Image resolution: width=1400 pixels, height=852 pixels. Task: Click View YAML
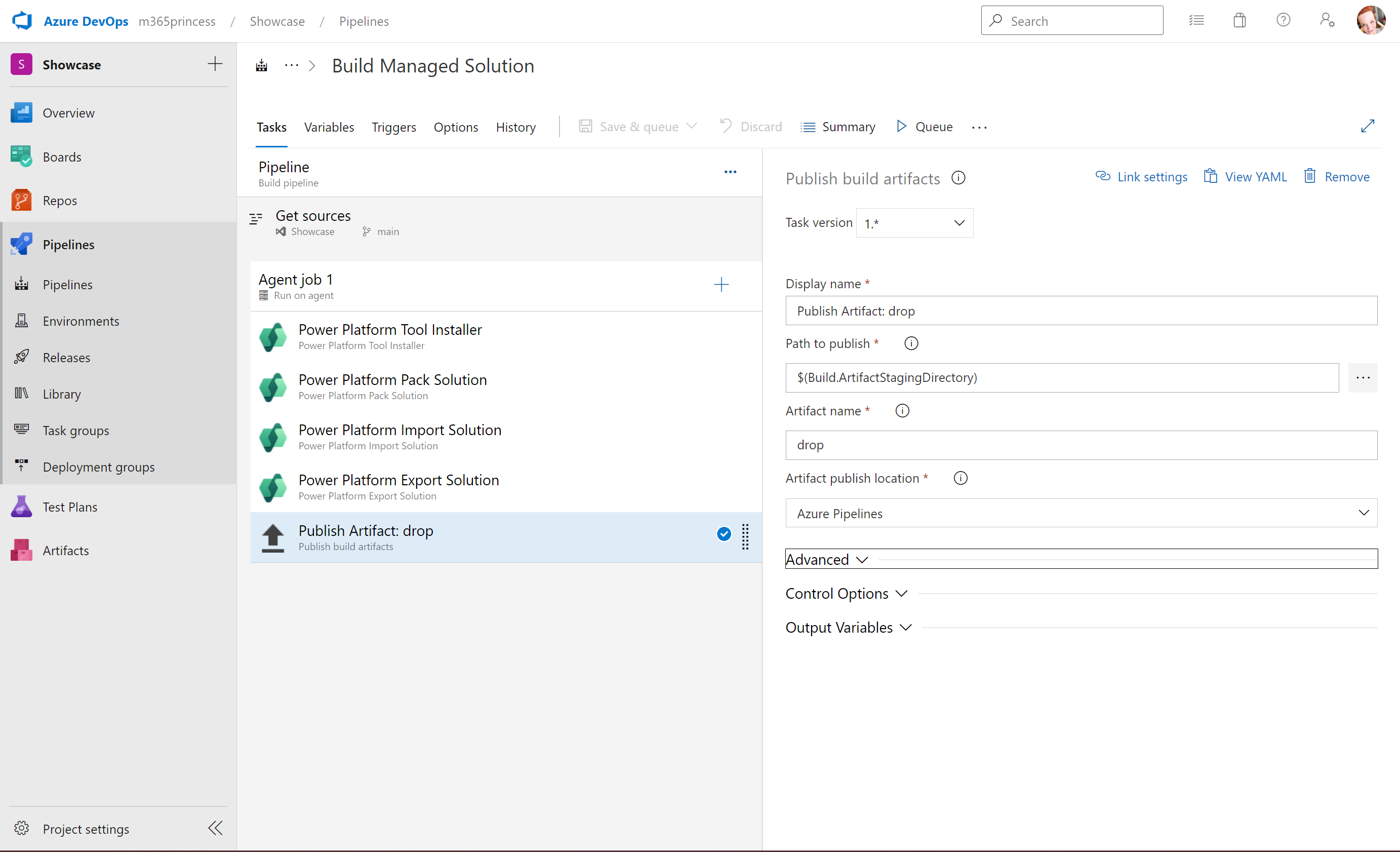(x=1245, y=177)
